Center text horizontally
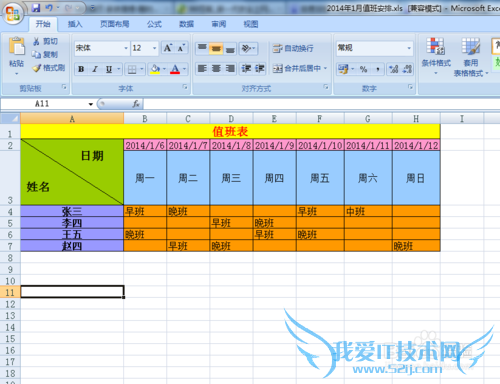Viewport: 500px width, 384px height. point(216,68)
